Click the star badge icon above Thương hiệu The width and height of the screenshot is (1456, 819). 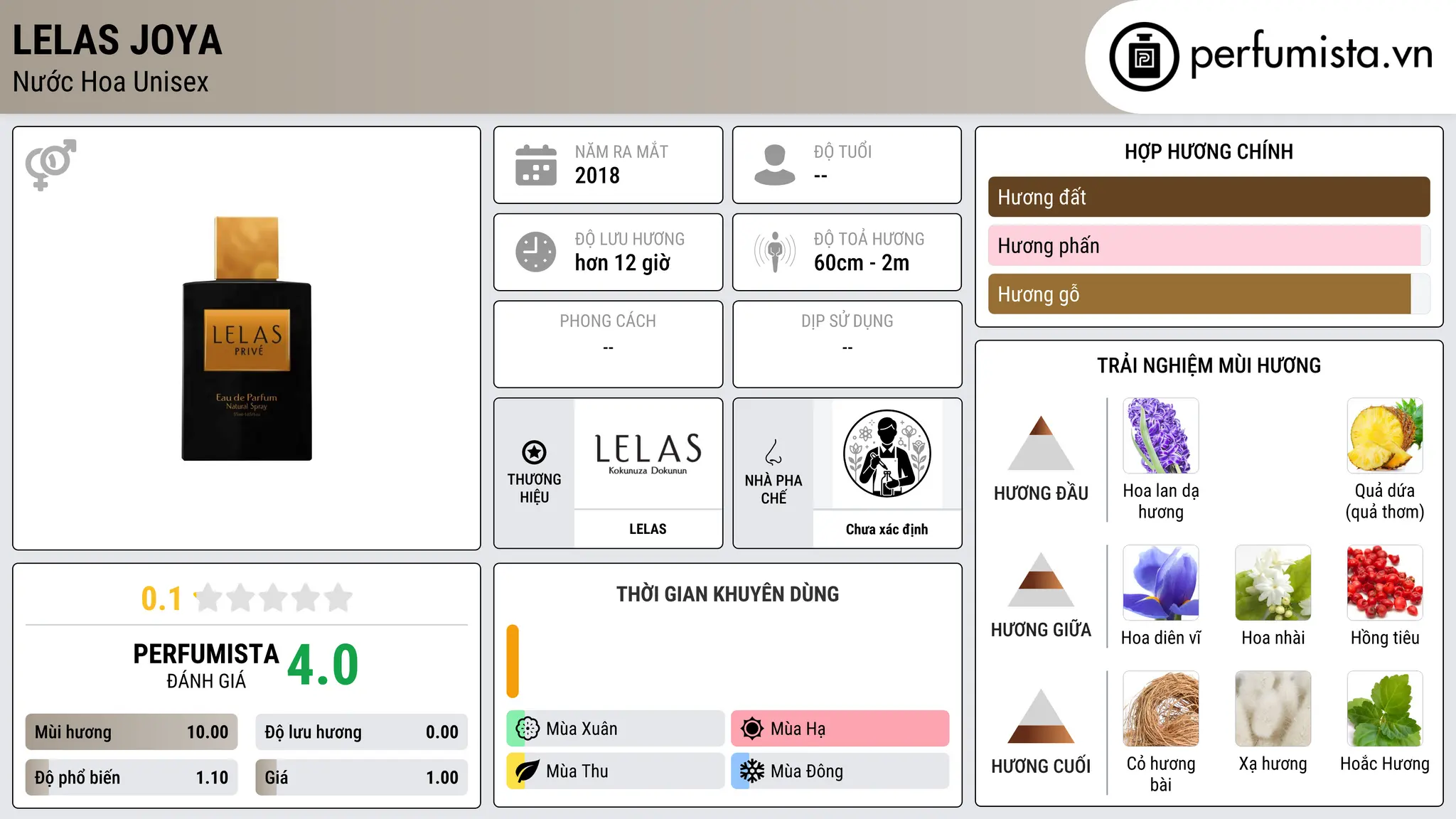(x=534, y=451)
